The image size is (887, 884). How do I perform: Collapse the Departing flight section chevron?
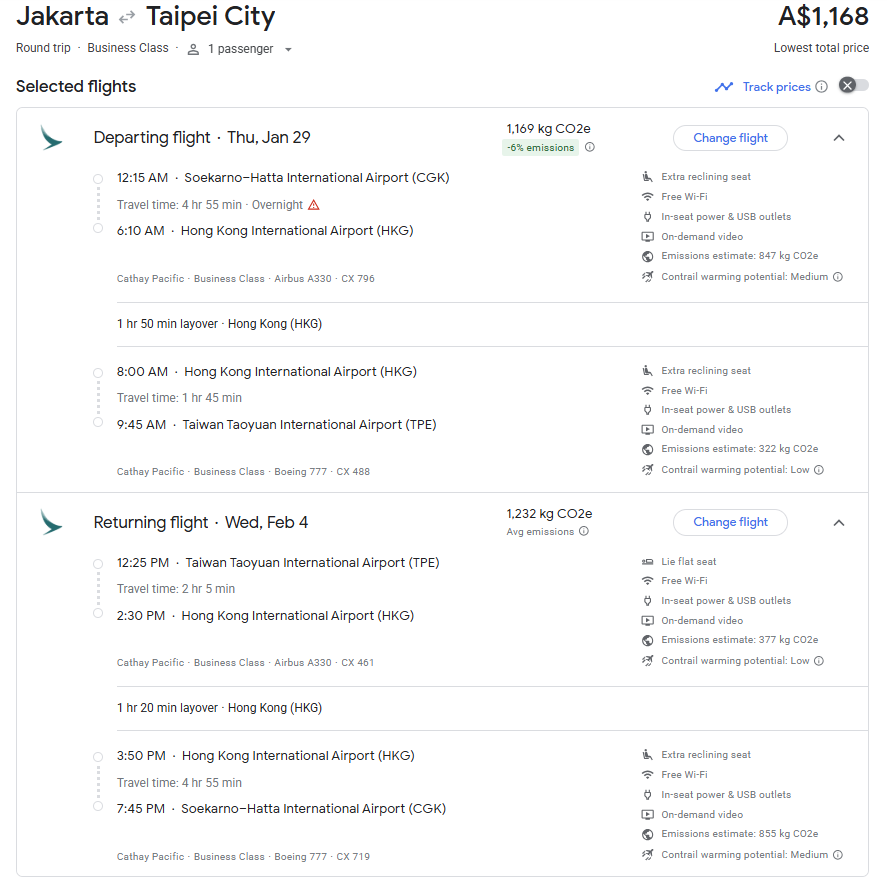[839, 138]
